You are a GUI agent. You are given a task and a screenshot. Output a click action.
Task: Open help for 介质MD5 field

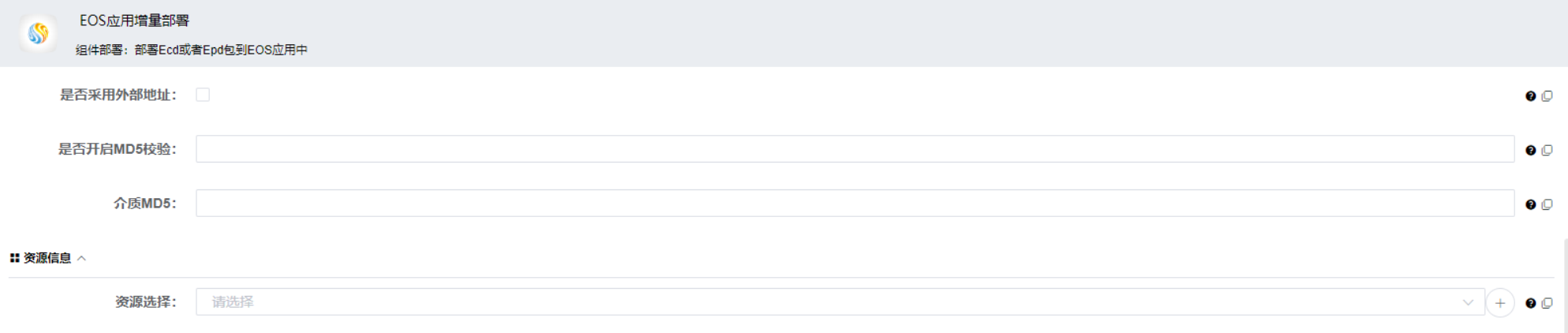click(x=1530, y=205)
